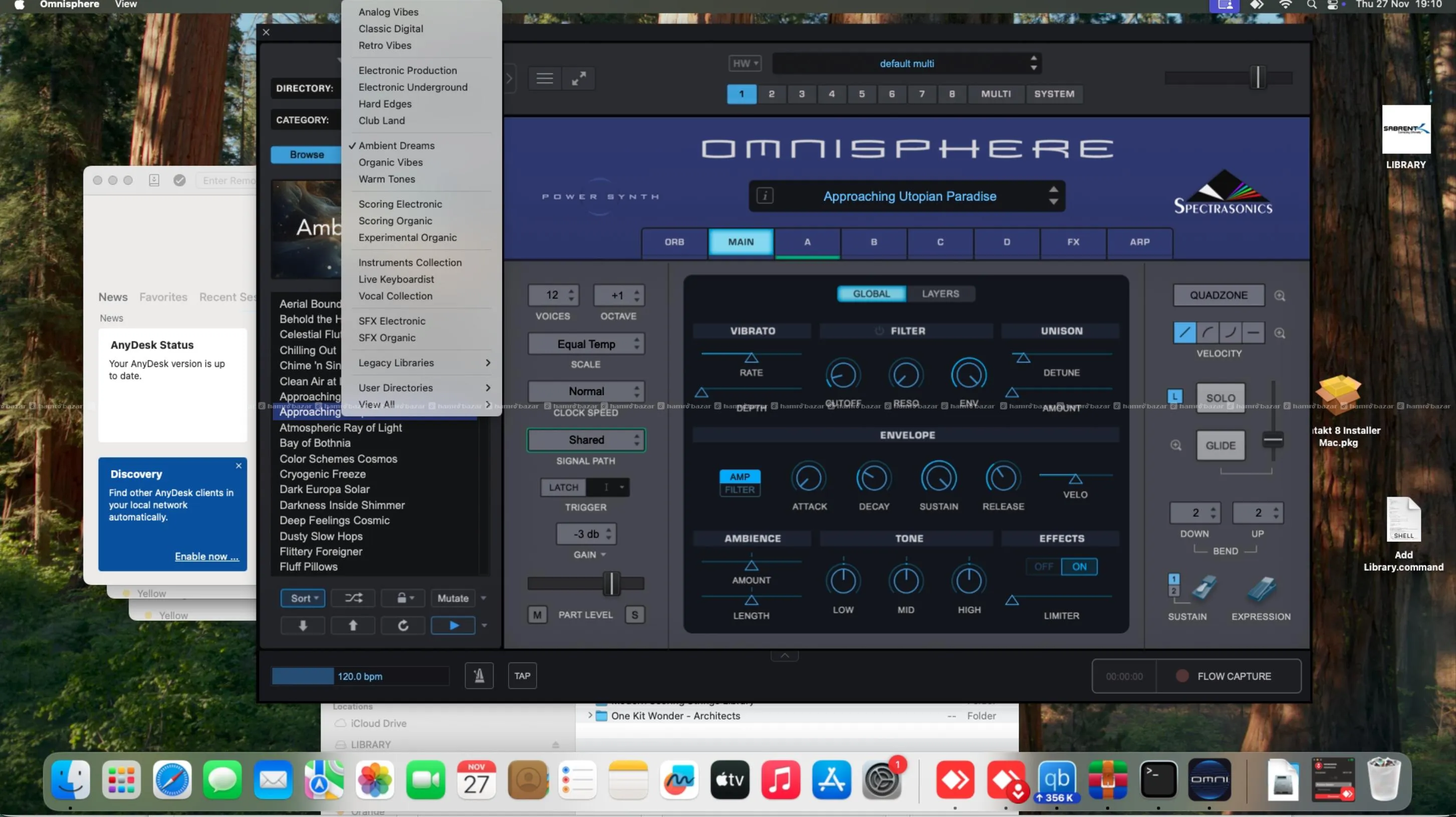This screenshot has width=1456, height=817.
Task: Click the fullscreen expand arrows icon
Action: point(579,79)
